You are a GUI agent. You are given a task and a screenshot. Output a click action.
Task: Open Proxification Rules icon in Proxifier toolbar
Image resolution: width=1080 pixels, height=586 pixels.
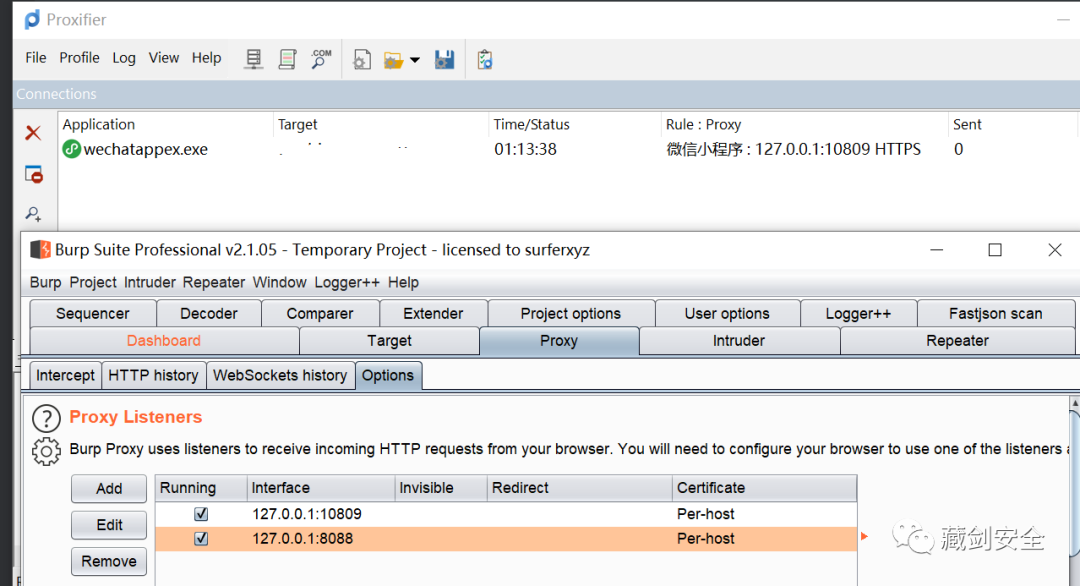(287, 60)
